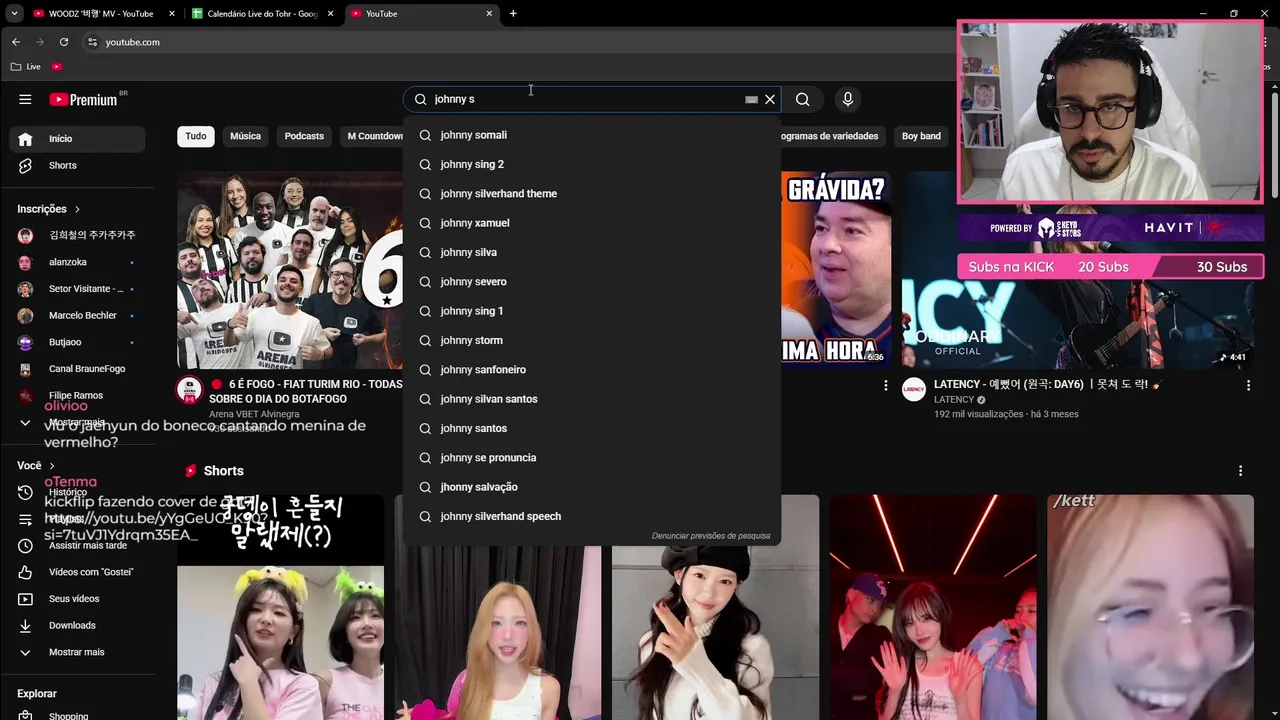Screen dimensions: 1280x720
Task: Open Shorts in the sidebar
Action: pyautogui.click(x=77, y=165)
